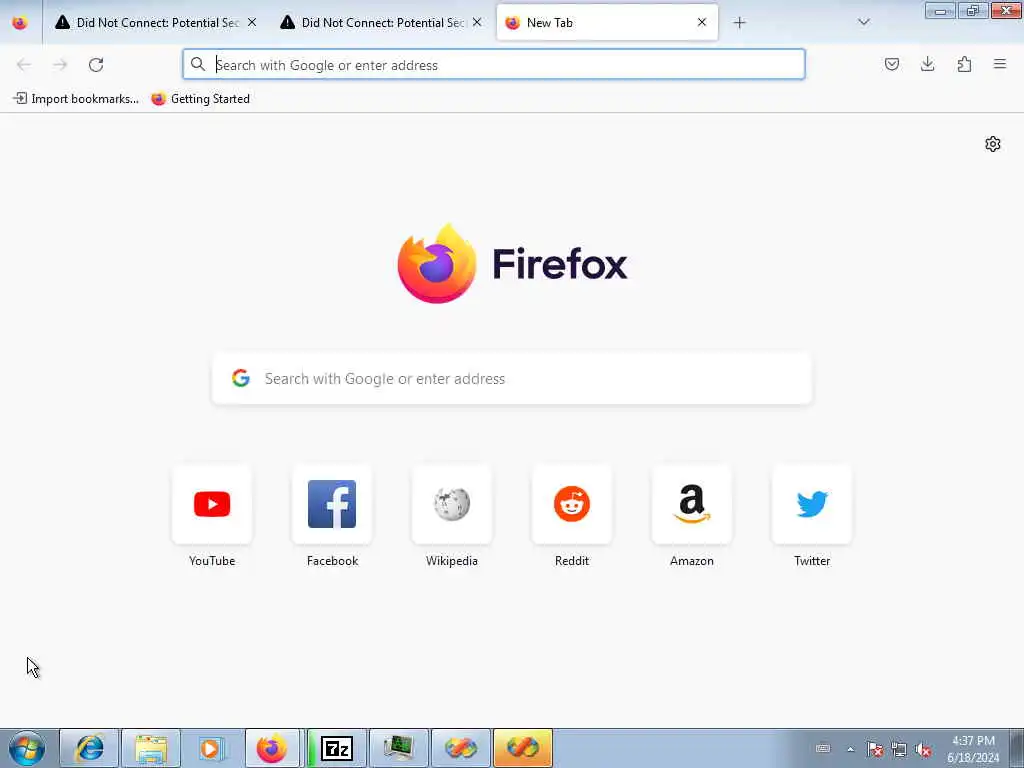Click the Google G icon in search box
This screenshot has height=768, width=1024.
pyautogui.click(x=241, y=378)
